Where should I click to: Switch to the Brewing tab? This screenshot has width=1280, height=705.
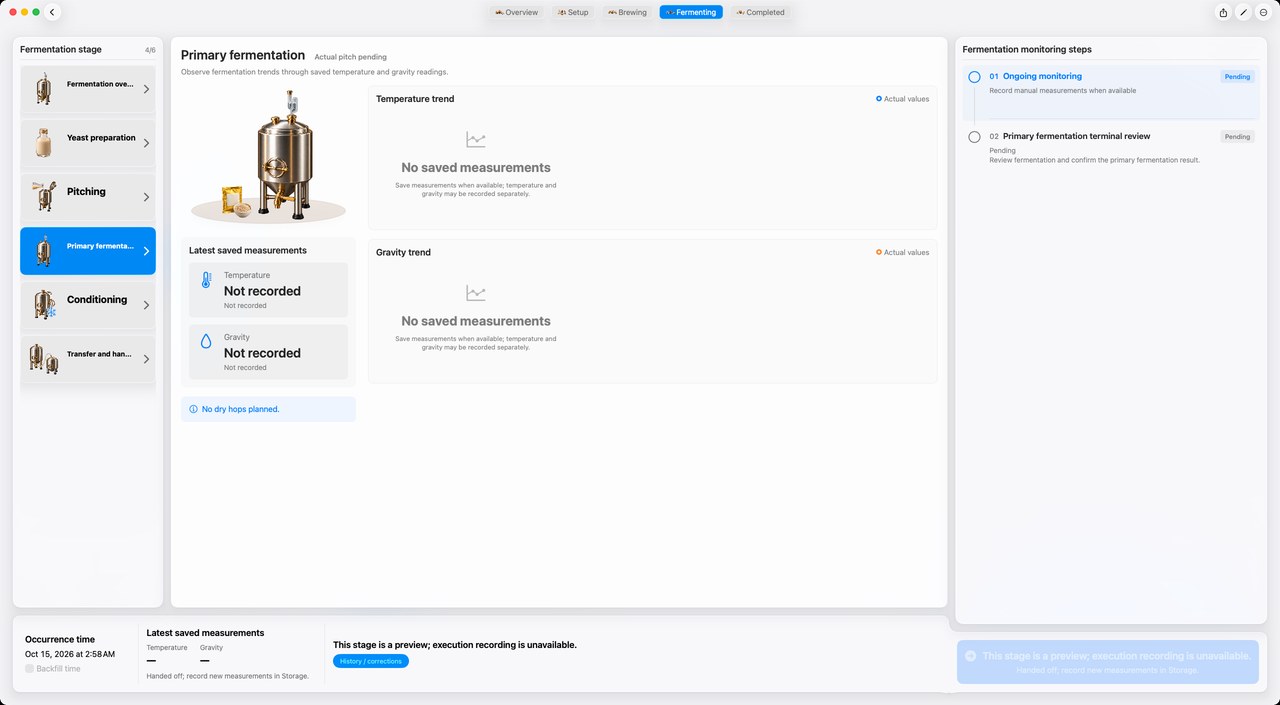coord(627,12)
